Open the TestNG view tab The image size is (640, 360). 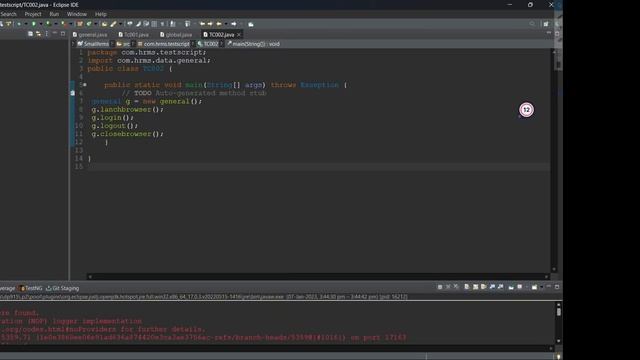click(x=31, y=288)
